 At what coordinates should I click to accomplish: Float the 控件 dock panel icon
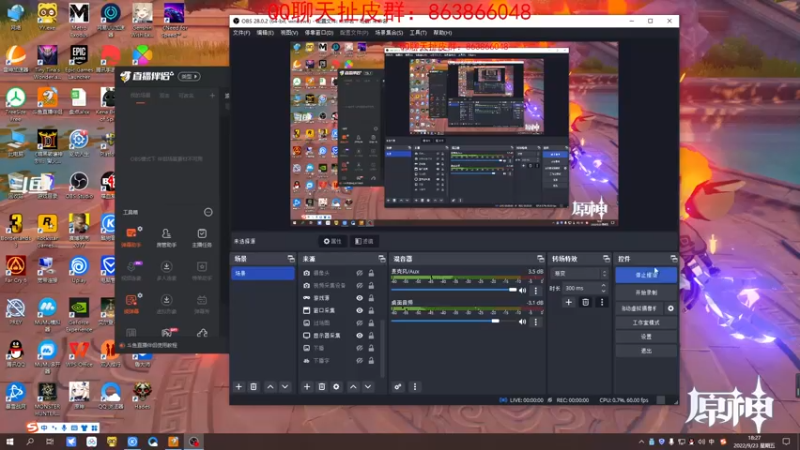(x=673, y=259)
